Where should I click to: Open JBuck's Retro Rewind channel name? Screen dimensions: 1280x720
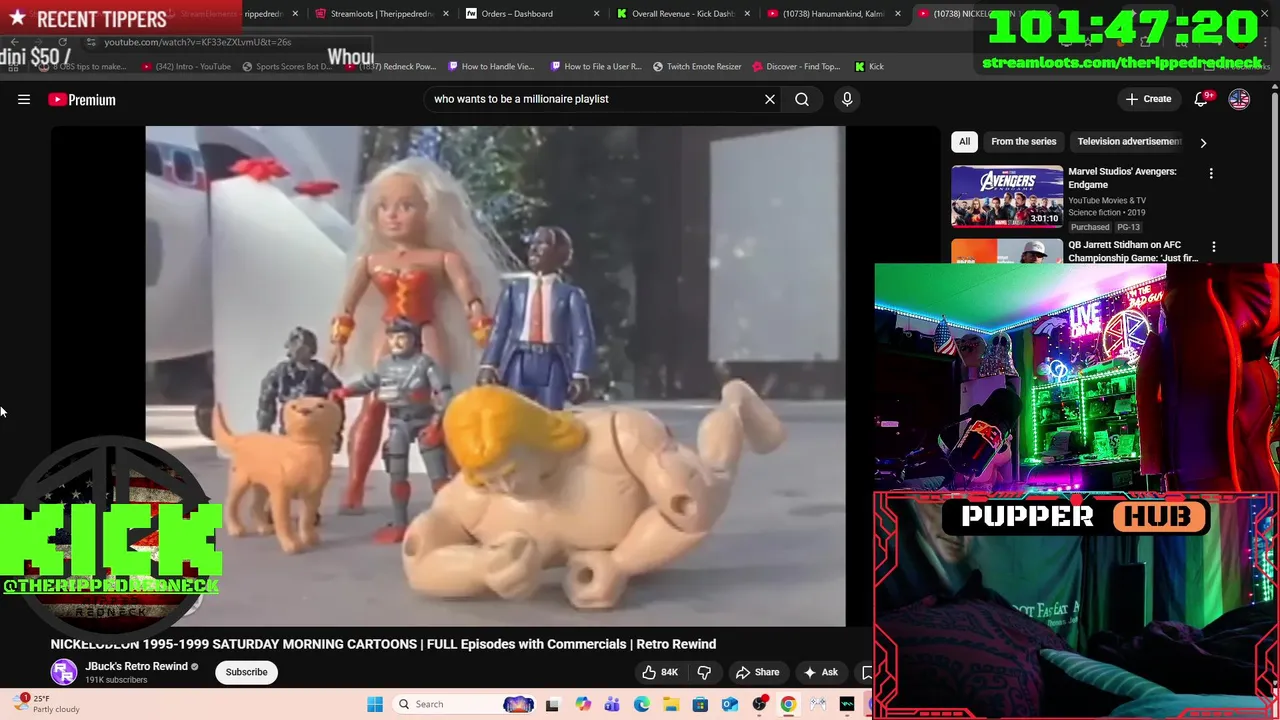tap(136, 666)
